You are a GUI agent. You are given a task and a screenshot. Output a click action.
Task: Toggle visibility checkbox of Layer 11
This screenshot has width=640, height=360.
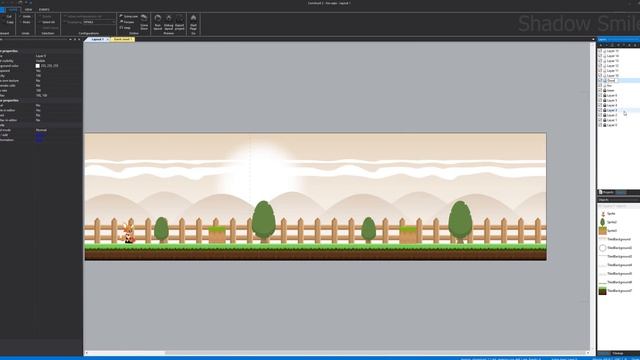[600, 71]
